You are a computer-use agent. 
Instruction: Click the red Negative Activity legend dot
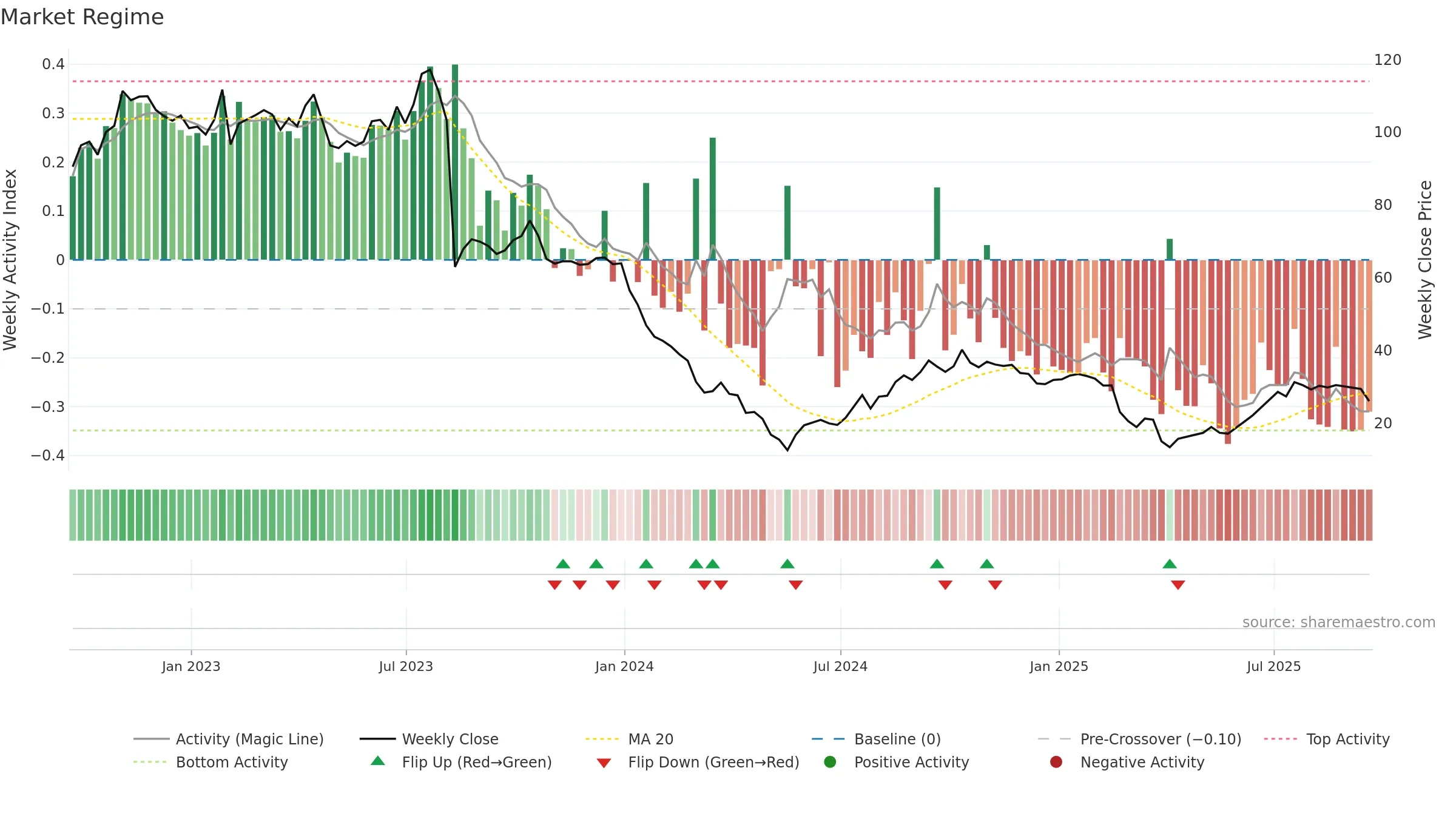coord(1056,761)
